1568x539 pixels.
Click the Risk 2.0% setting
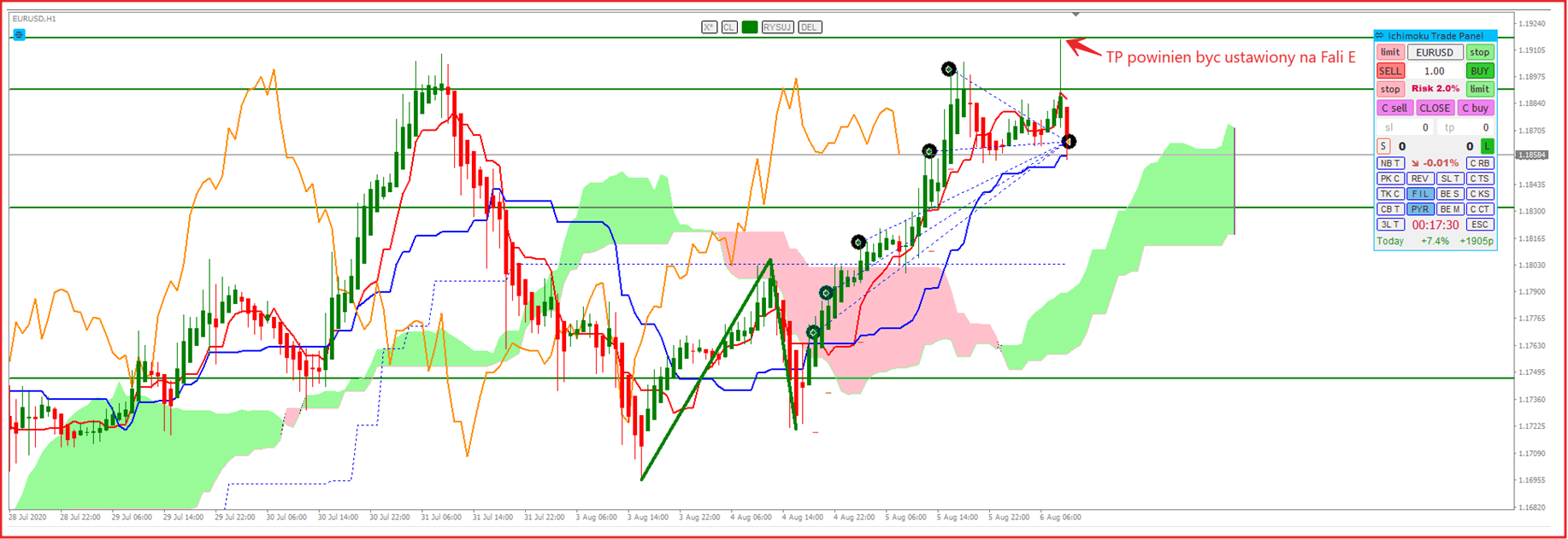(1434, 89)
